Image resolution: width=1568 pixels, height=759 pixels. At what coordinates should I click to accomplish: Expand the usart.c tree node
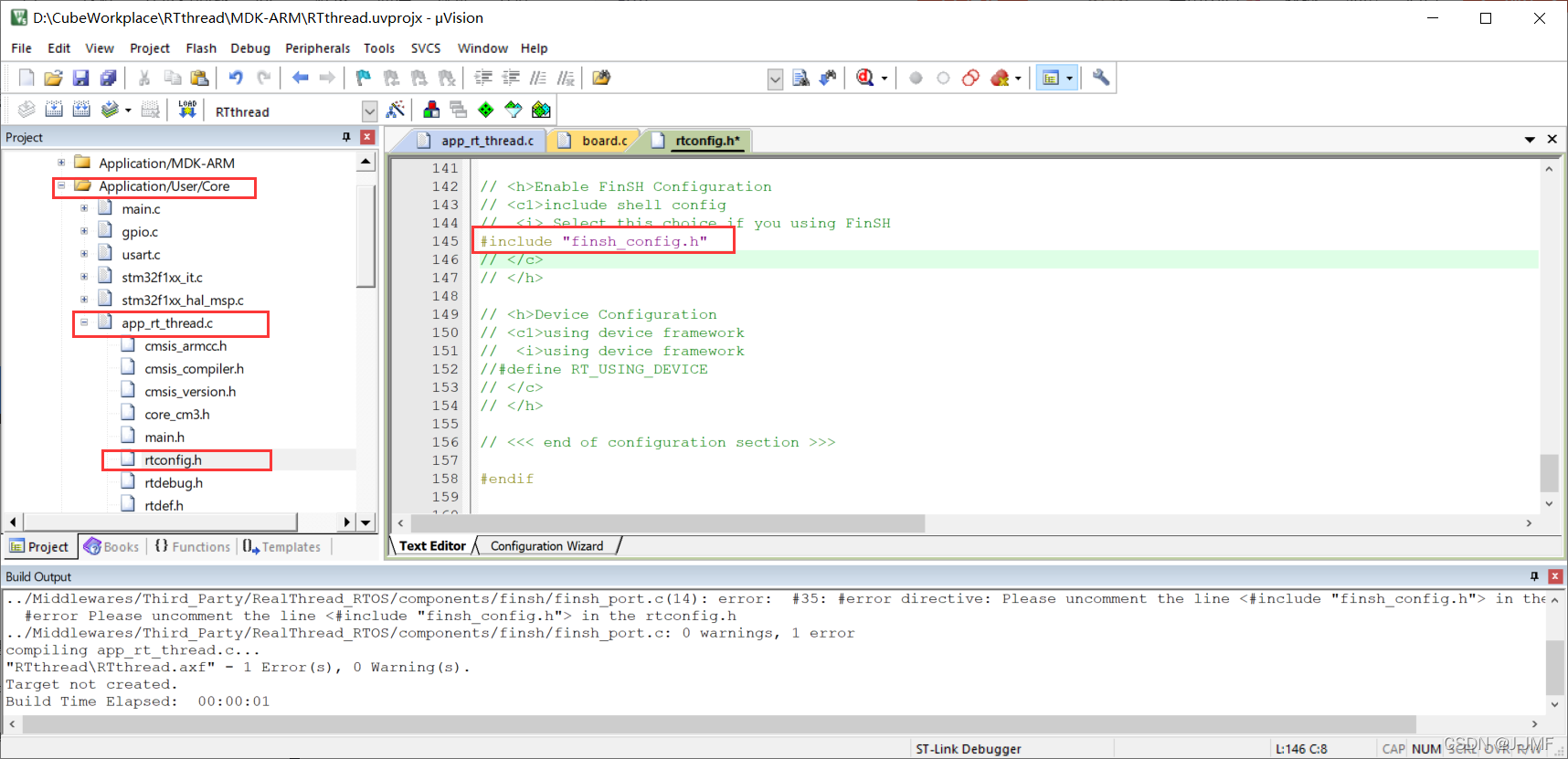[x=84, y=254]
